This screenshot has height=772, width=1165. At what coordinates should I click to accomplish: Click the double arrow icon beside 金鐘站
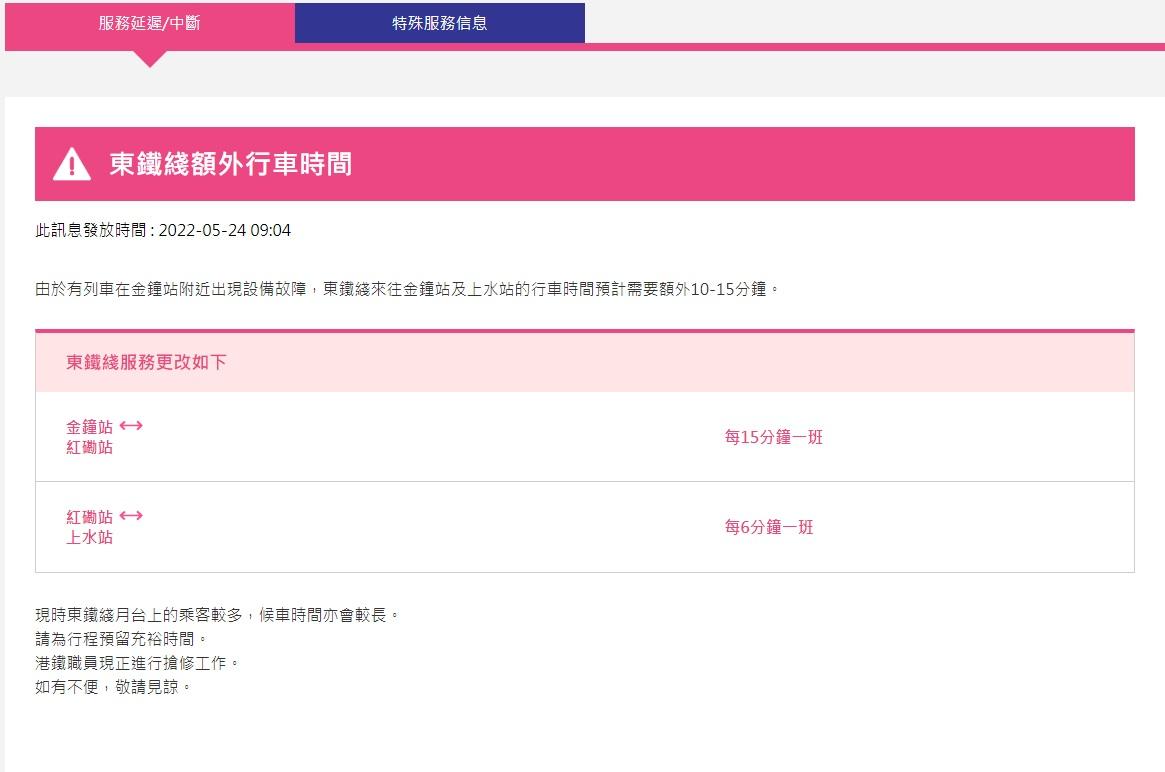[131, 426]
